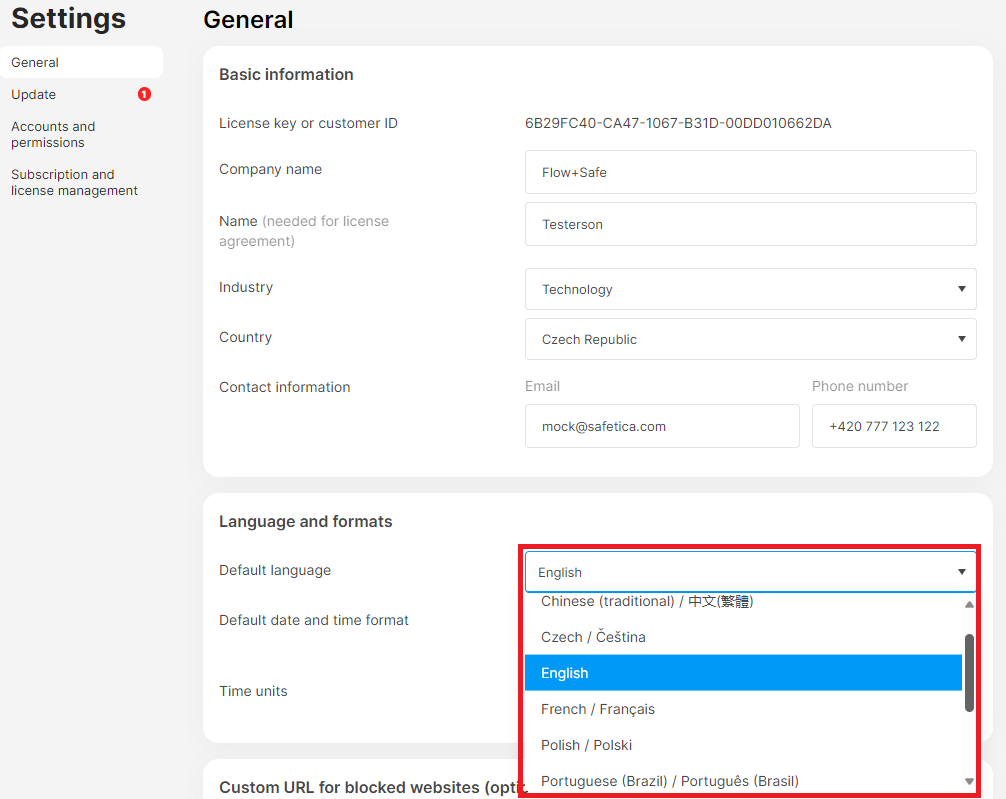1006x799 pixels.
Task: Expand the Industry dropdown
Action: point(750,289)
